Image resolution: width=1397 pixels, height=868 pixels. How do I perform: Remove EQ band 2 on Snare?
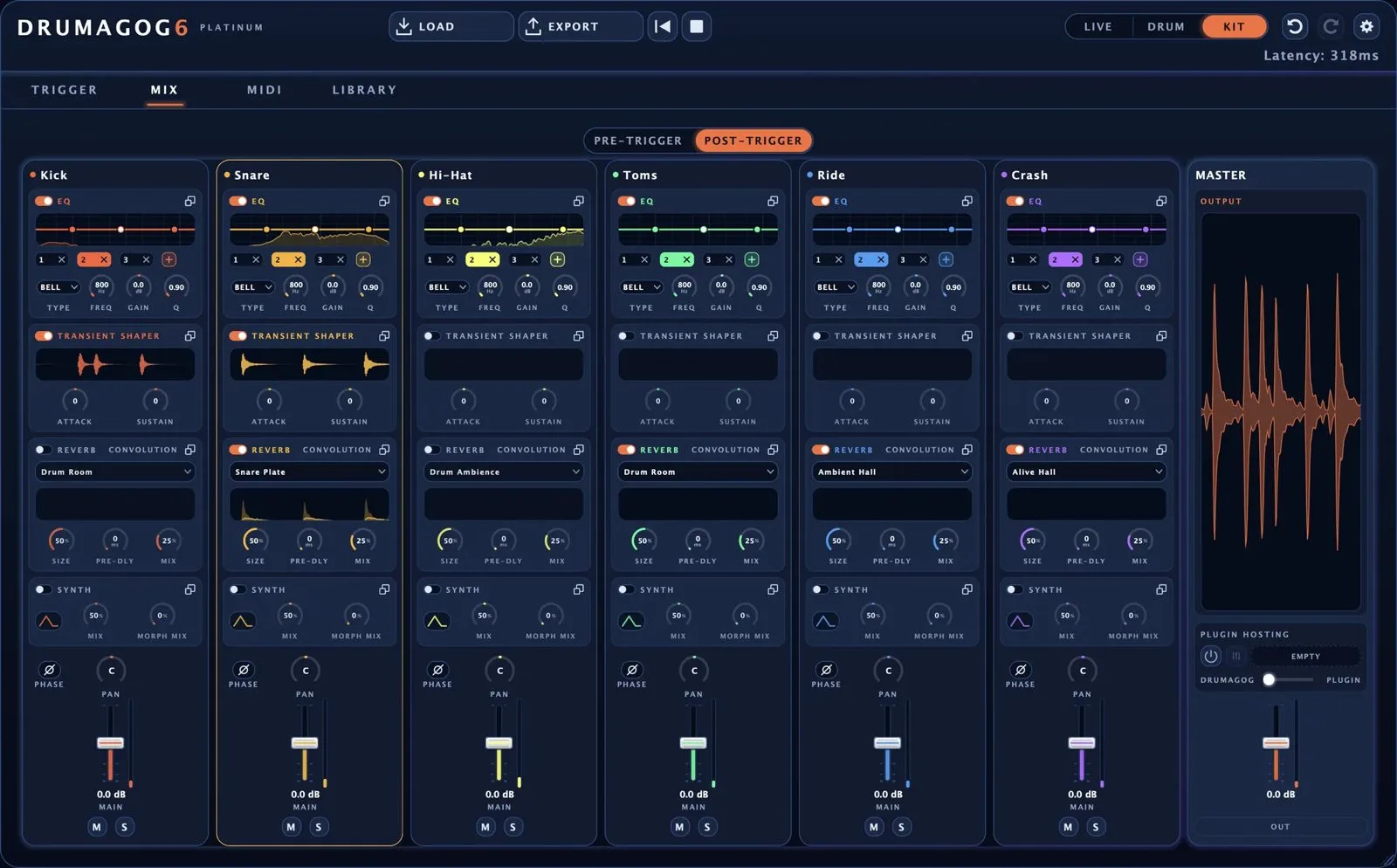298,259
